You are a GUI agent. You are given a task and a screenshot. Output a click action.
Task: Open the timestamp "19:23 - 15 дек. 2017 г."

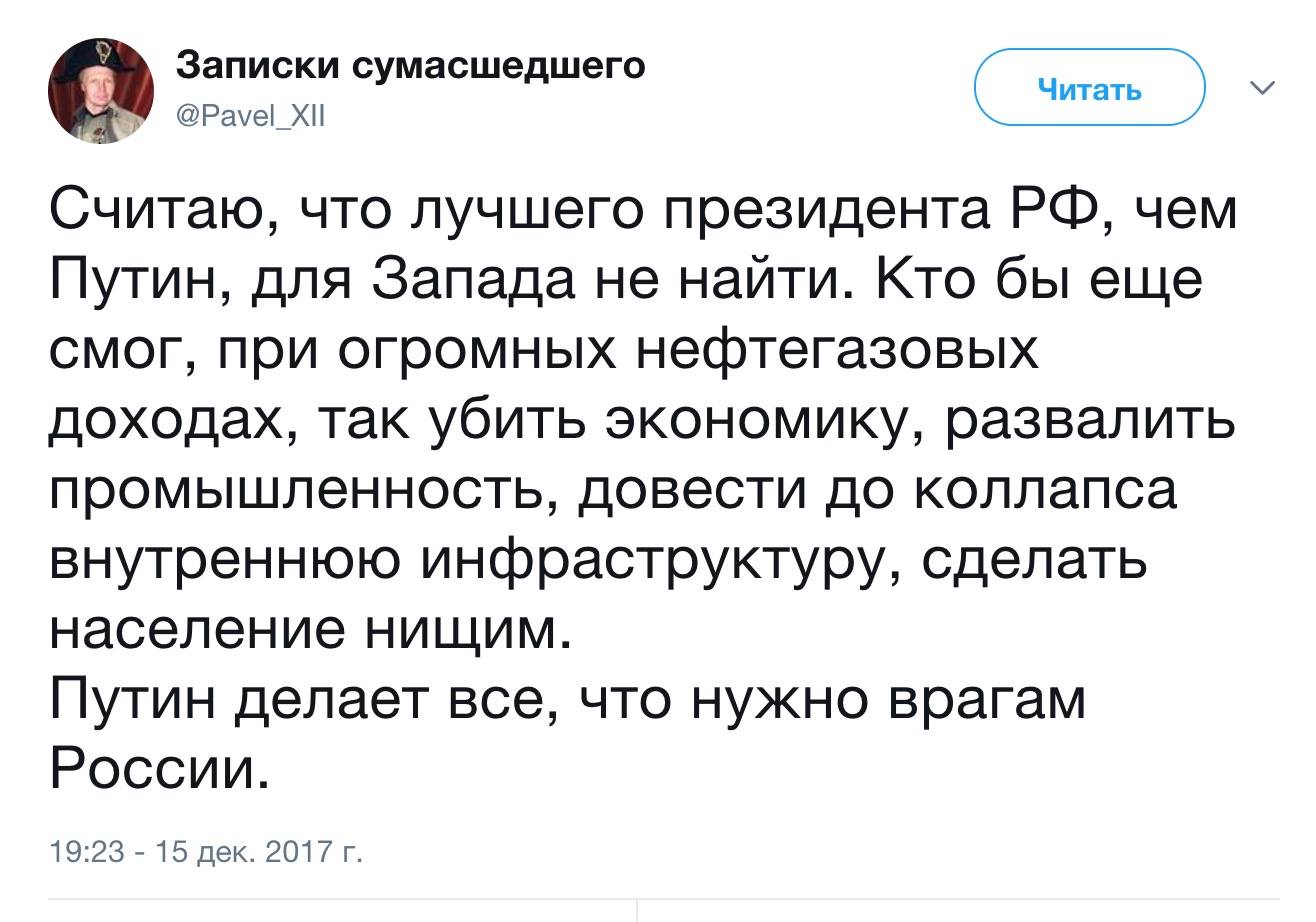pyautogui.click(x=190, y=854)
